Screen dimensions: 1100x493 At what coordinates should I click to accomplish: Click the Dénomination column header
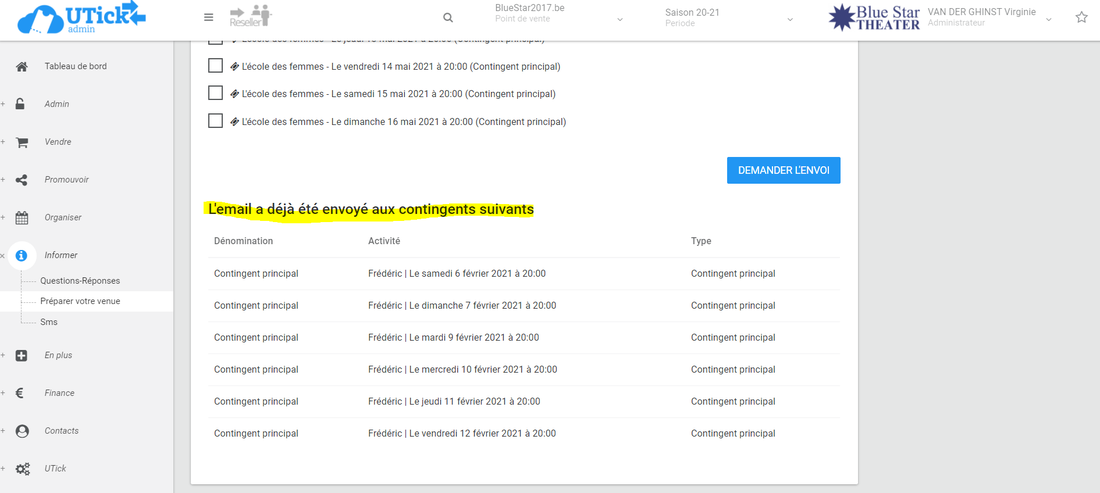(243, 241)
